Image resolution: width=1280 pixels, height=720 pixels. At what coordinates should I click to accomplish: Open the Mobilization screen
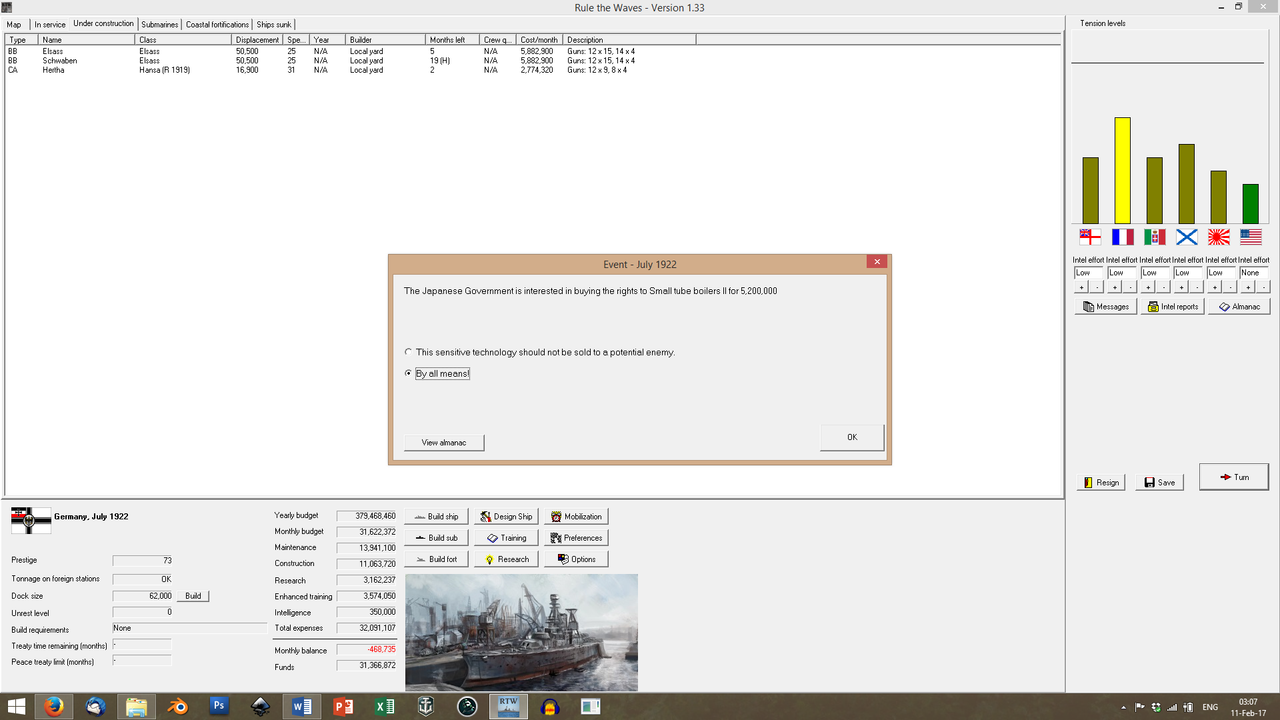pyautogui.click(x=576, y=517)
